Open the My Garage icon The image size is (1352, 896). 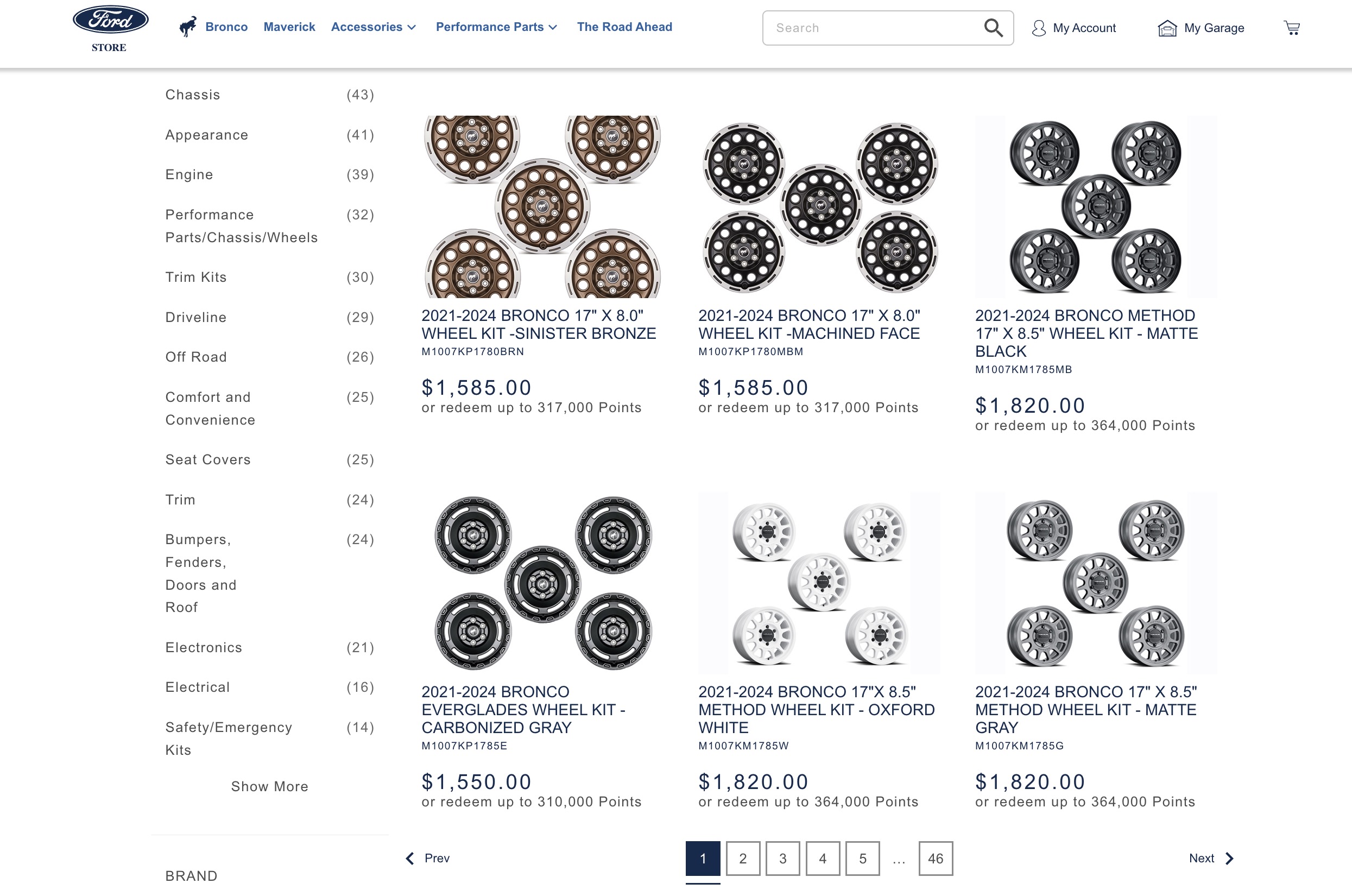(1167, 28)
